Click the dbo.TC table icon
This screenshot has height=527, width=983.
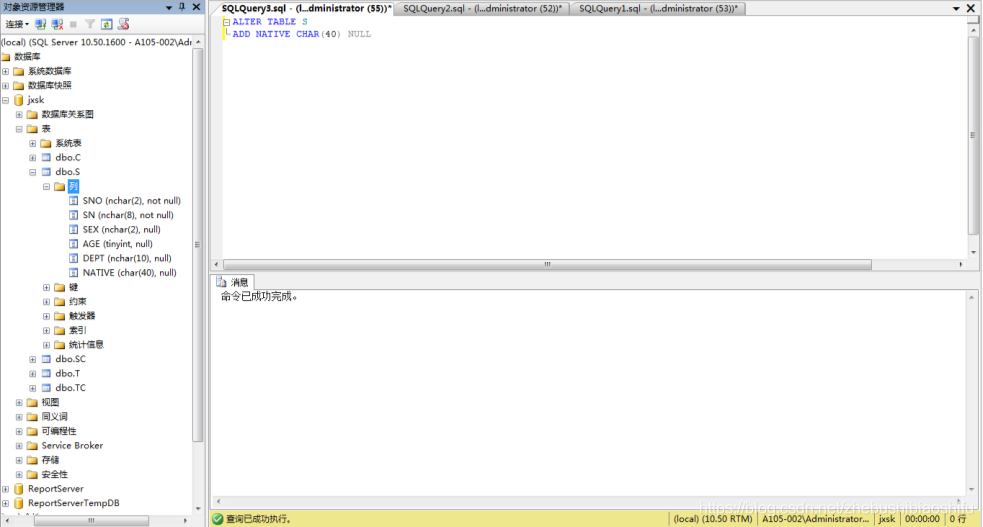coord(46,389)
